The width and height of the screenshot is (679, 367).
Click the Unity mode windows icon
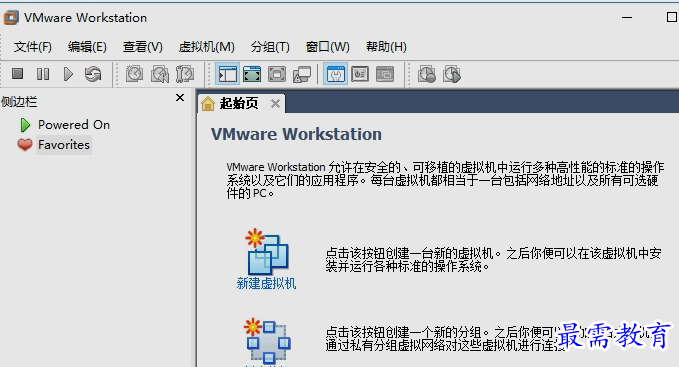302,74
